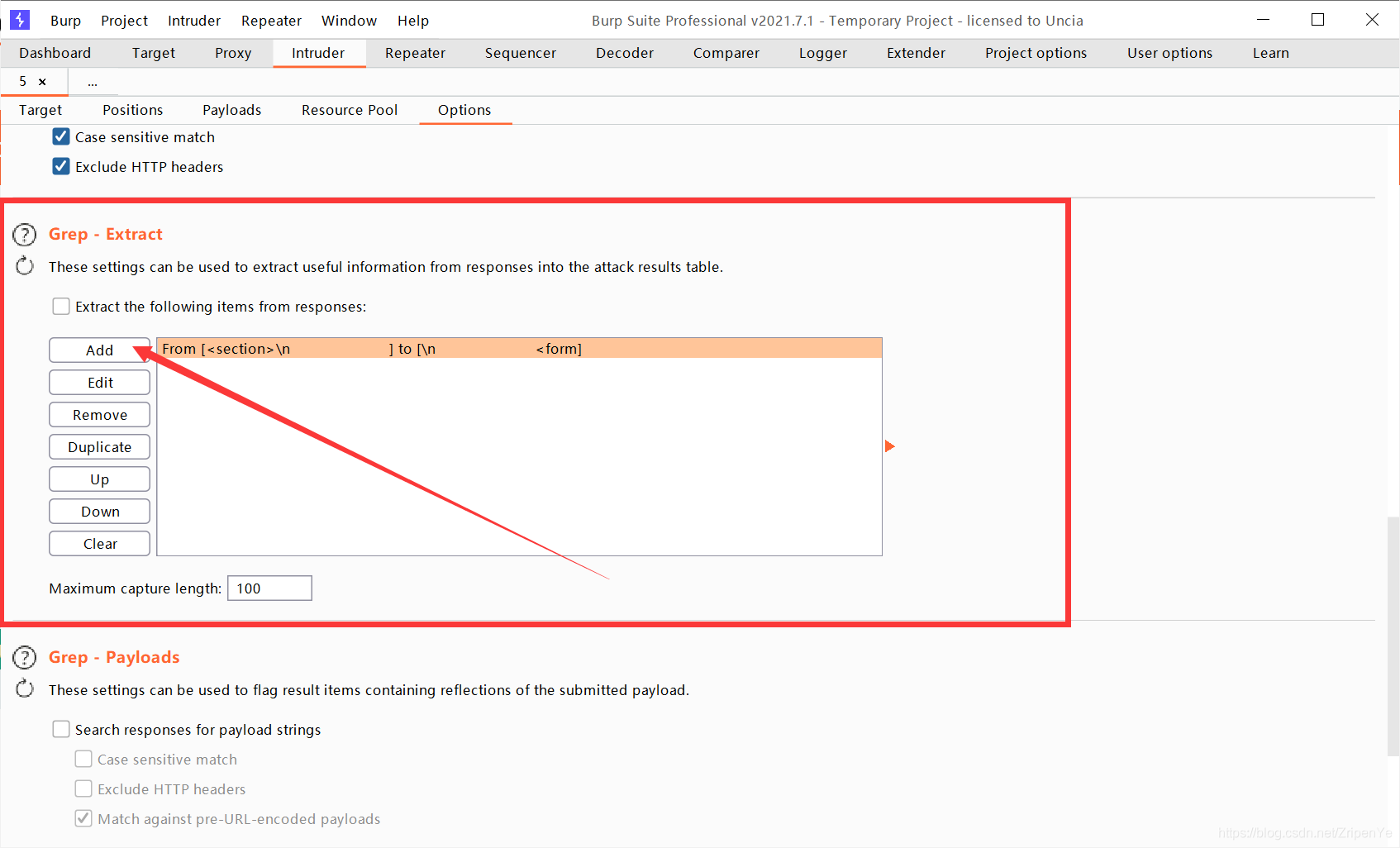The image size is (1400, 848).
Task: Expand the orange arrow beside extract list
Action: coord(890,446)
